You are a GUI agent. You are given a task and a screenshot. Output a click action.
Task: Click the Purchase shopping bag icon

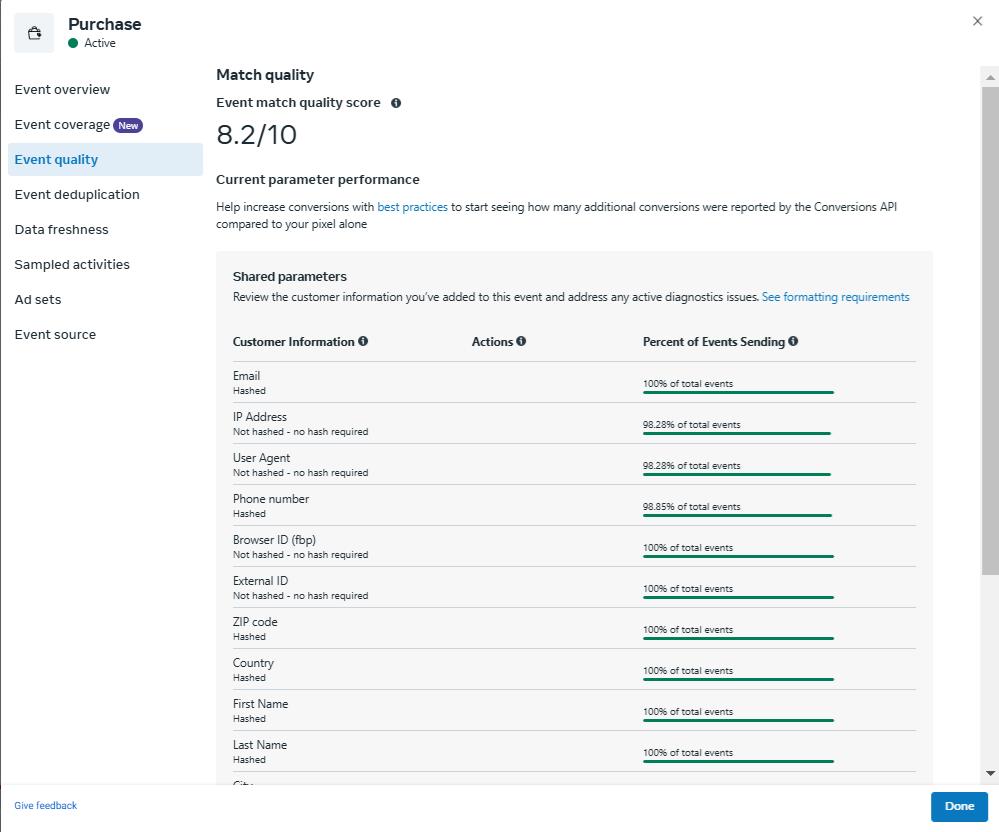pyautogui.click(x=34, y=32)
